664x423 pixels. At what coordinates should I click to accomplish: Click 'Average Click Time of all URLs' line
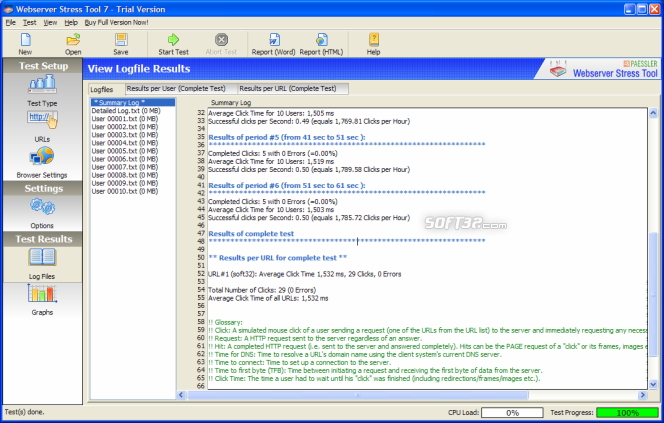[268, 298]
